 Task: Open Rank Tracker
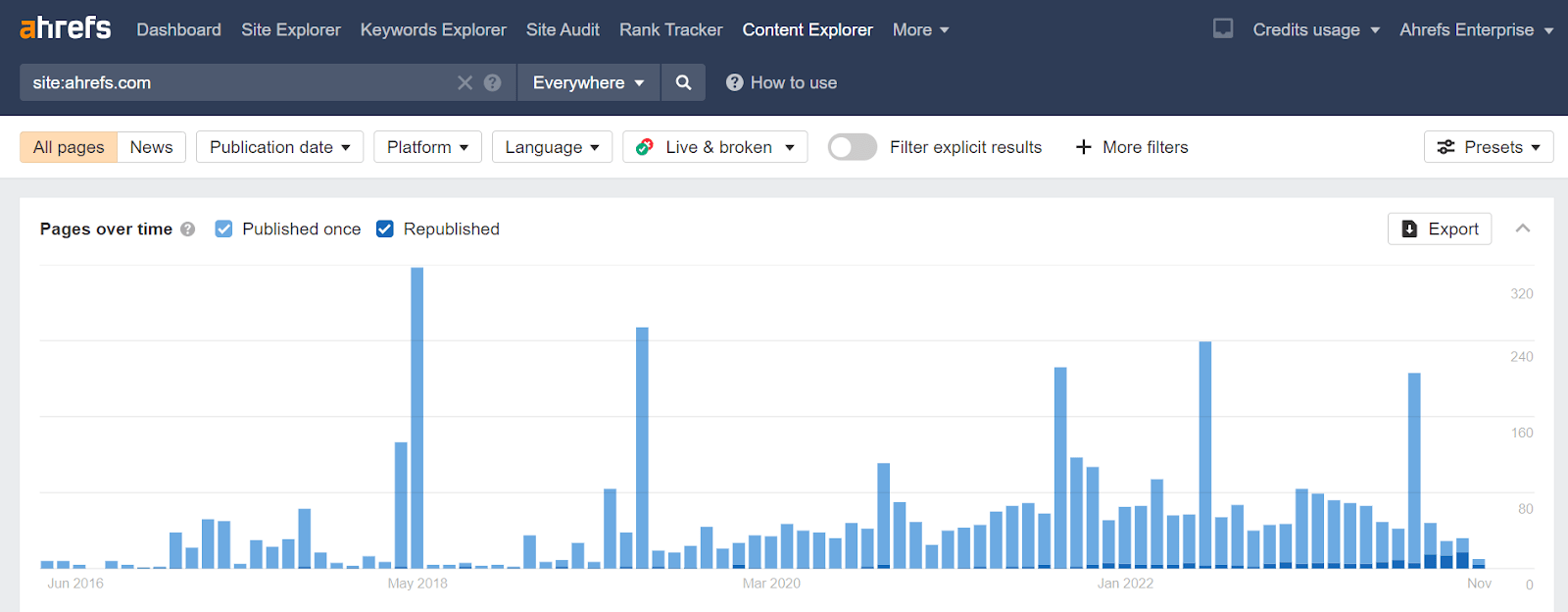[670, 29]
